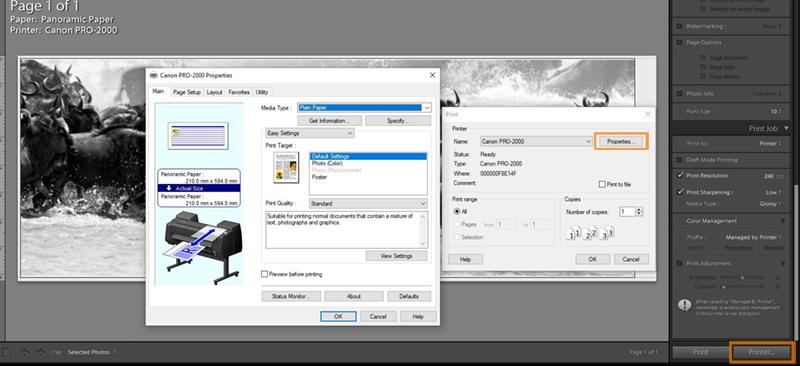Select the All print range radio button
The image size is (800, 366).
[x=457, y=211]
